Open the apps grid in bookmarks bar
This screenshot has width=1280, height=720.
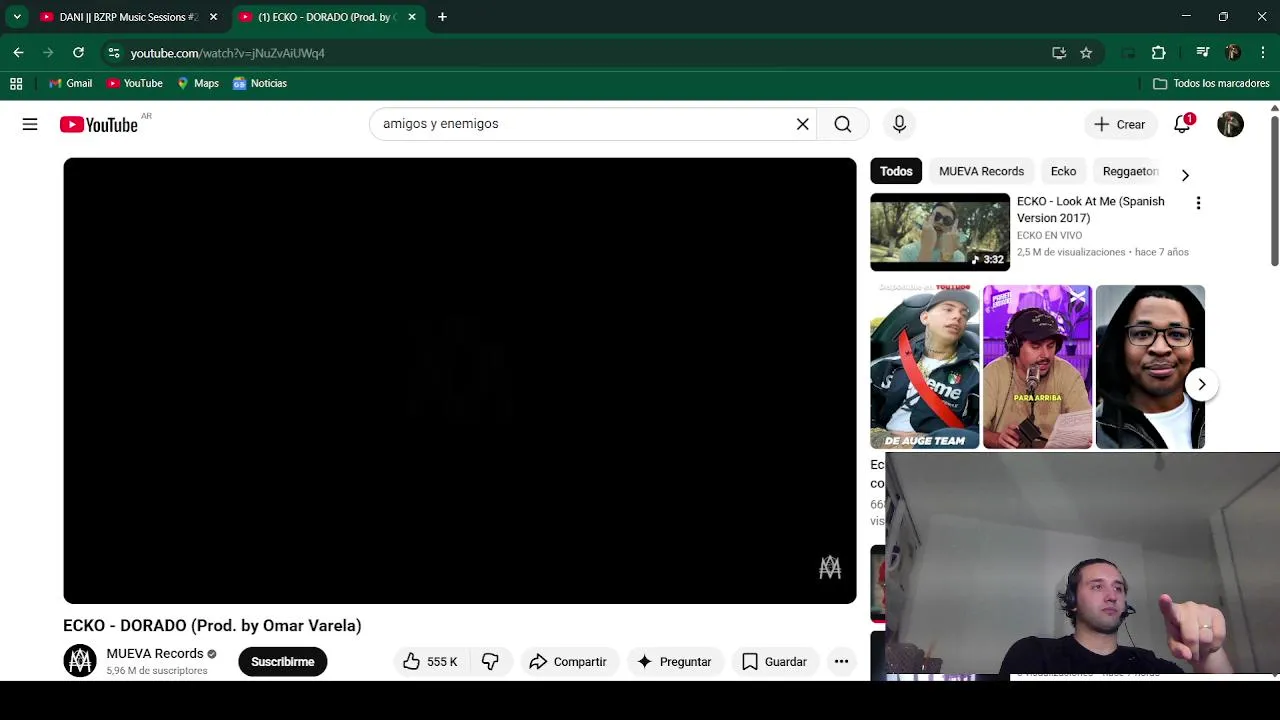coord(16,83)
